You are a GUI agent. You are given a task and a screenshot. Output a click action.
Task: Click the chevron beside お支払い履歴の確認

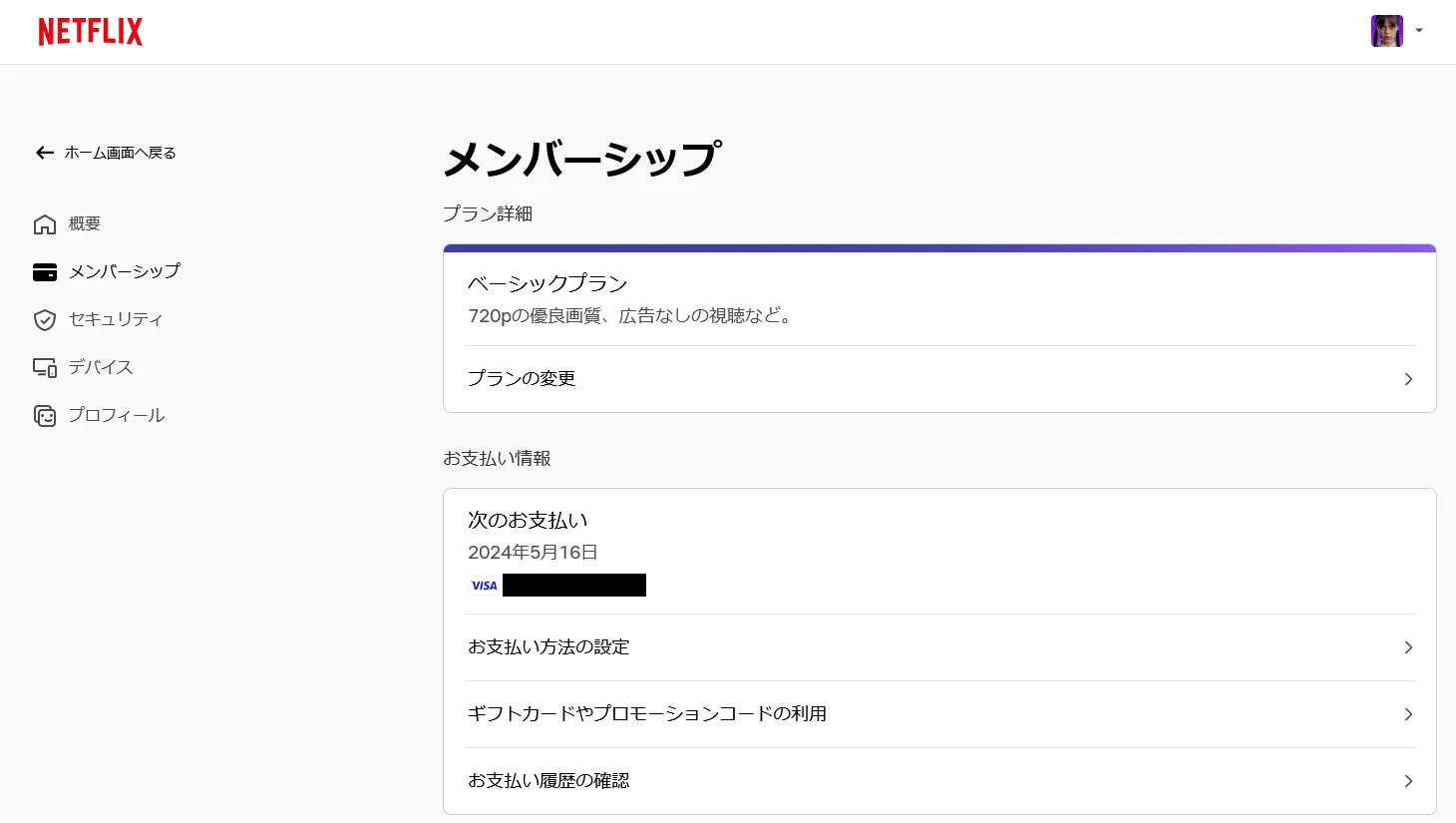[1408, 781]
